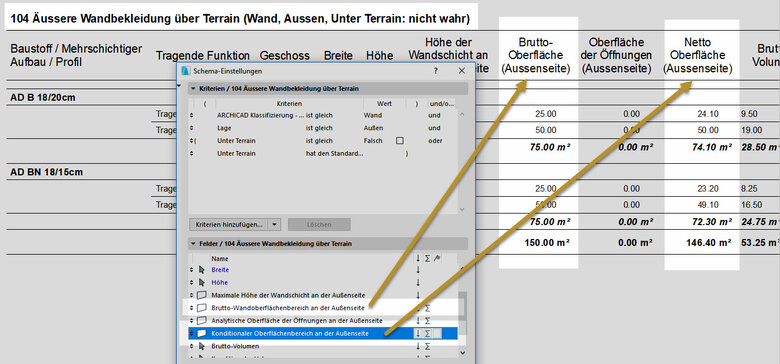Click the Kriterien hinzufügen button

(x=229, y=224)
